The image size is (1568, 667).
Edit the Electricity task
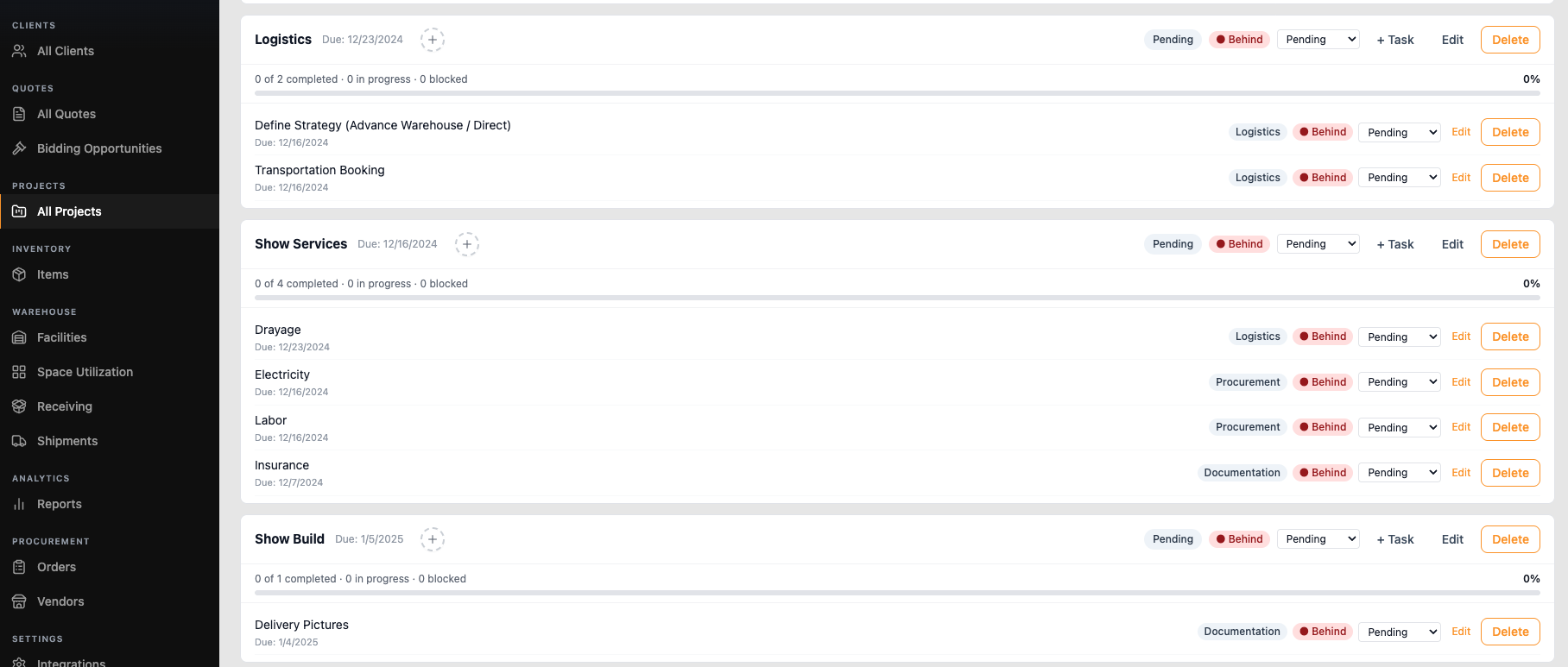tap(1461, 382)
